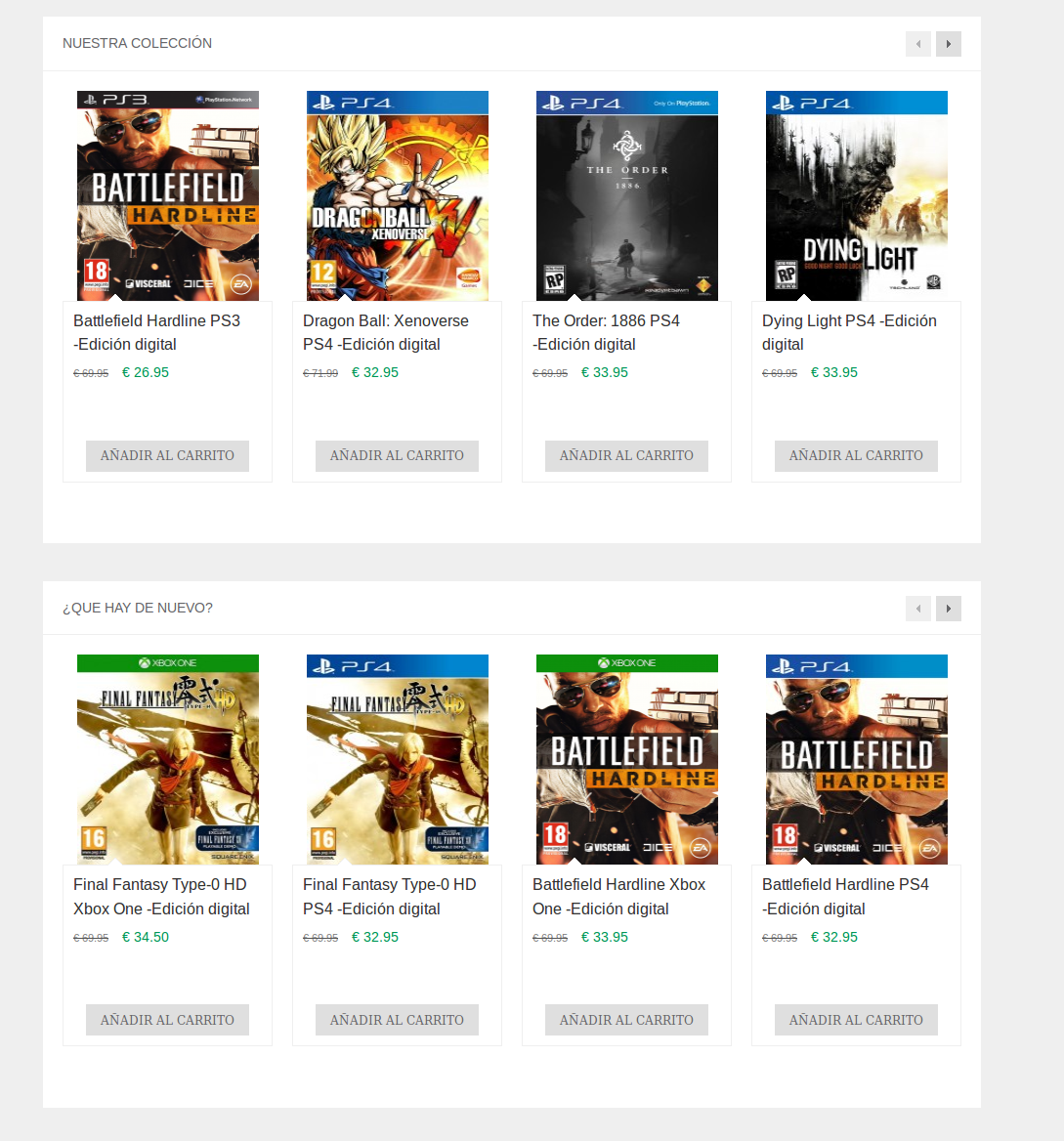Open Final Fantasy Type-0 HD Xbox One title link
This screenshot has height=1141, width=1064.
coord(161,897)
